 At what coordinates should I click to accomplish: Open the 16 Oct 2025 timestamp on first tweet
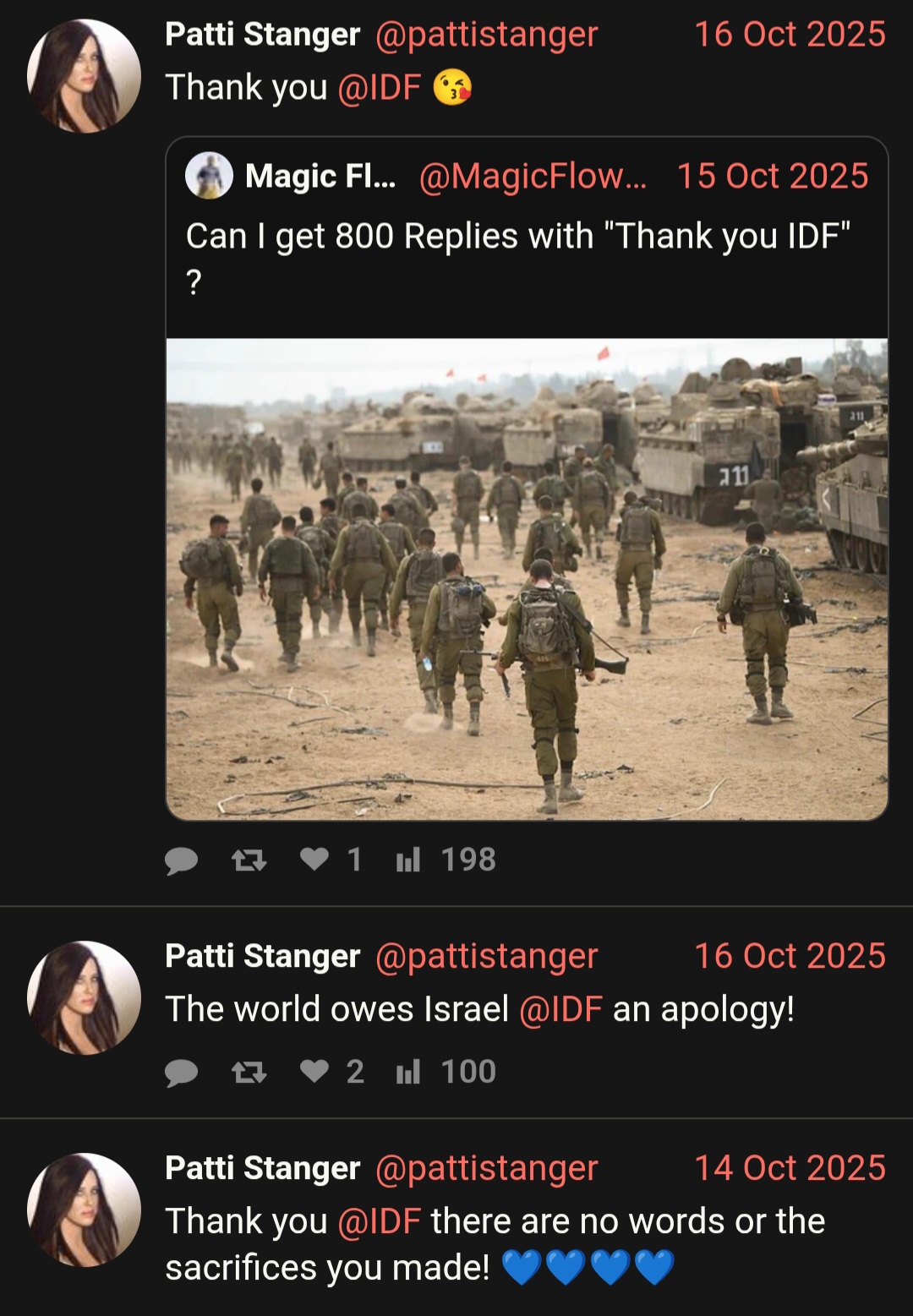pos(790,35)
